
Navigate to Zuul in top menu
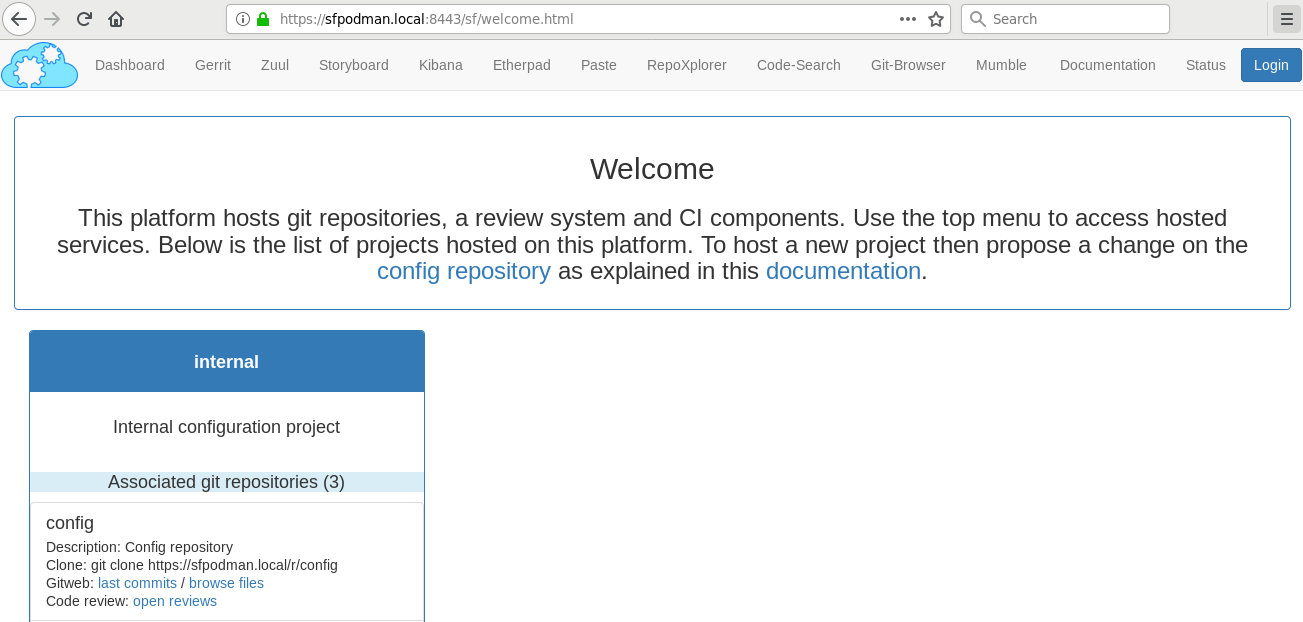[275, 65]
